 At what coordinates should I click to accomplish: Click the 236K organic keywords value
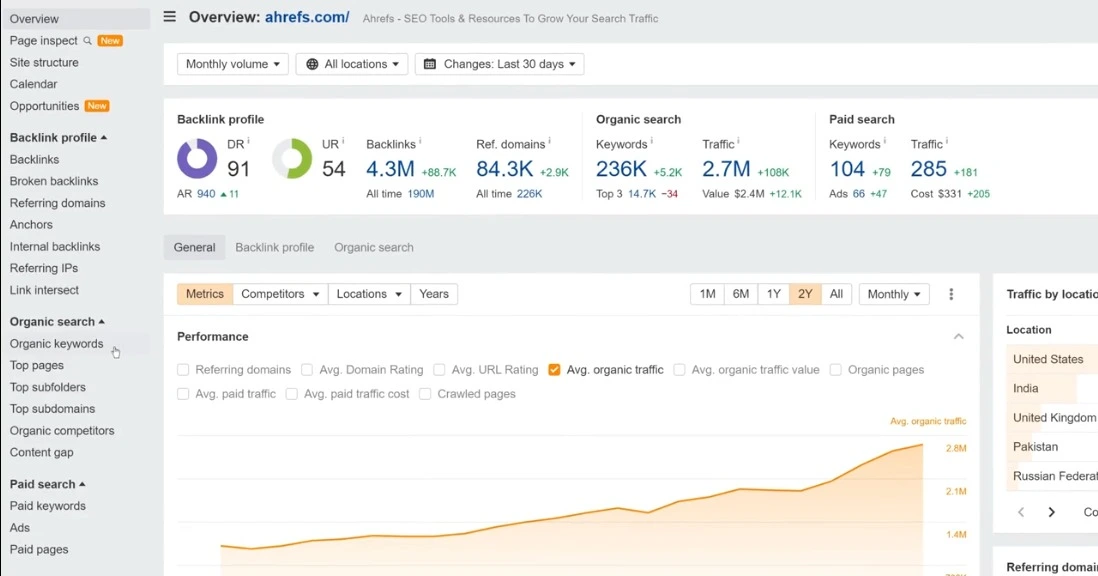pos(621,169)
